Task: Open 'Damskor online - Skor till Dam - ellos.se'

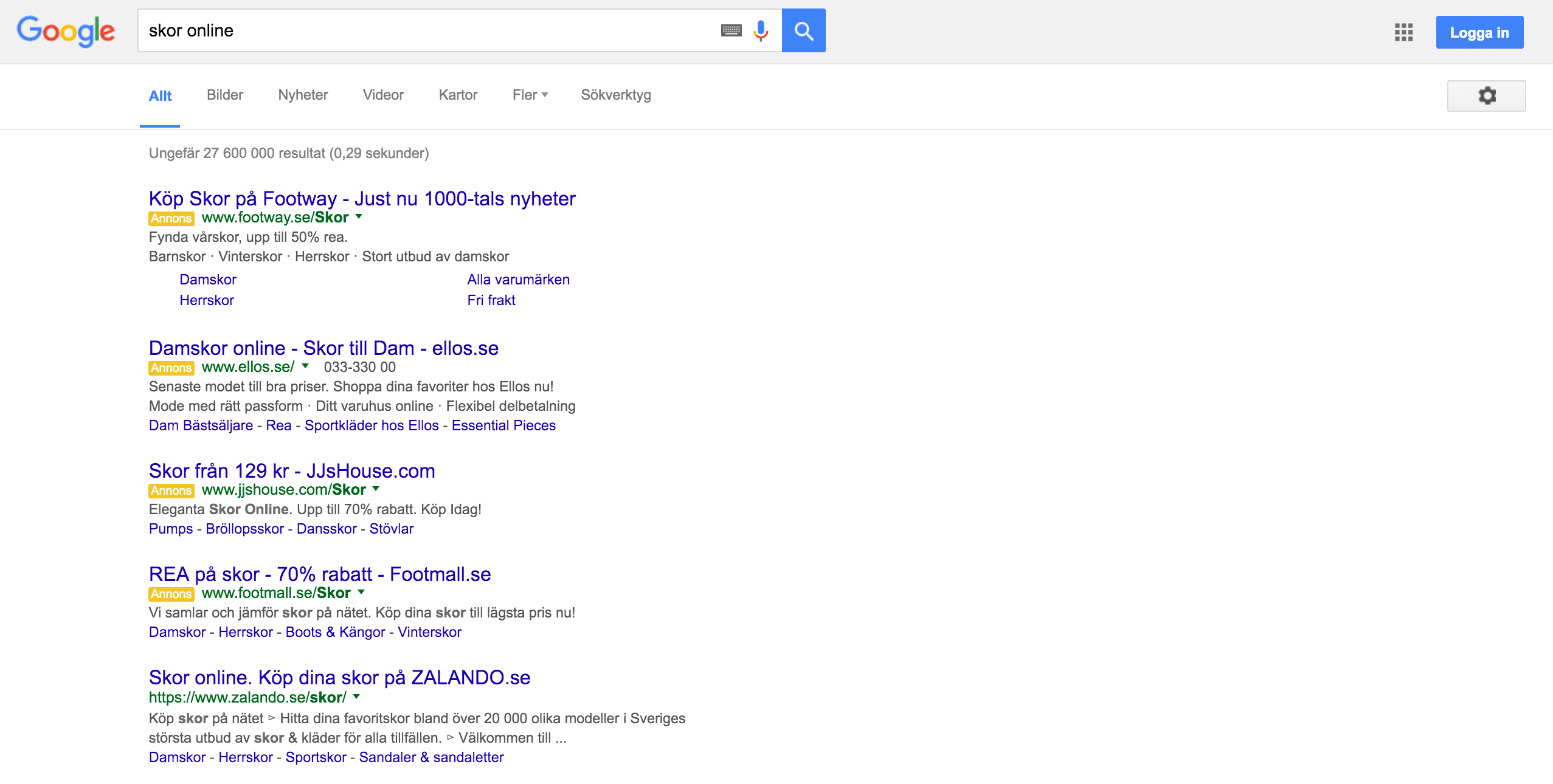Action: pyautogui.click(x=323, y=348)
